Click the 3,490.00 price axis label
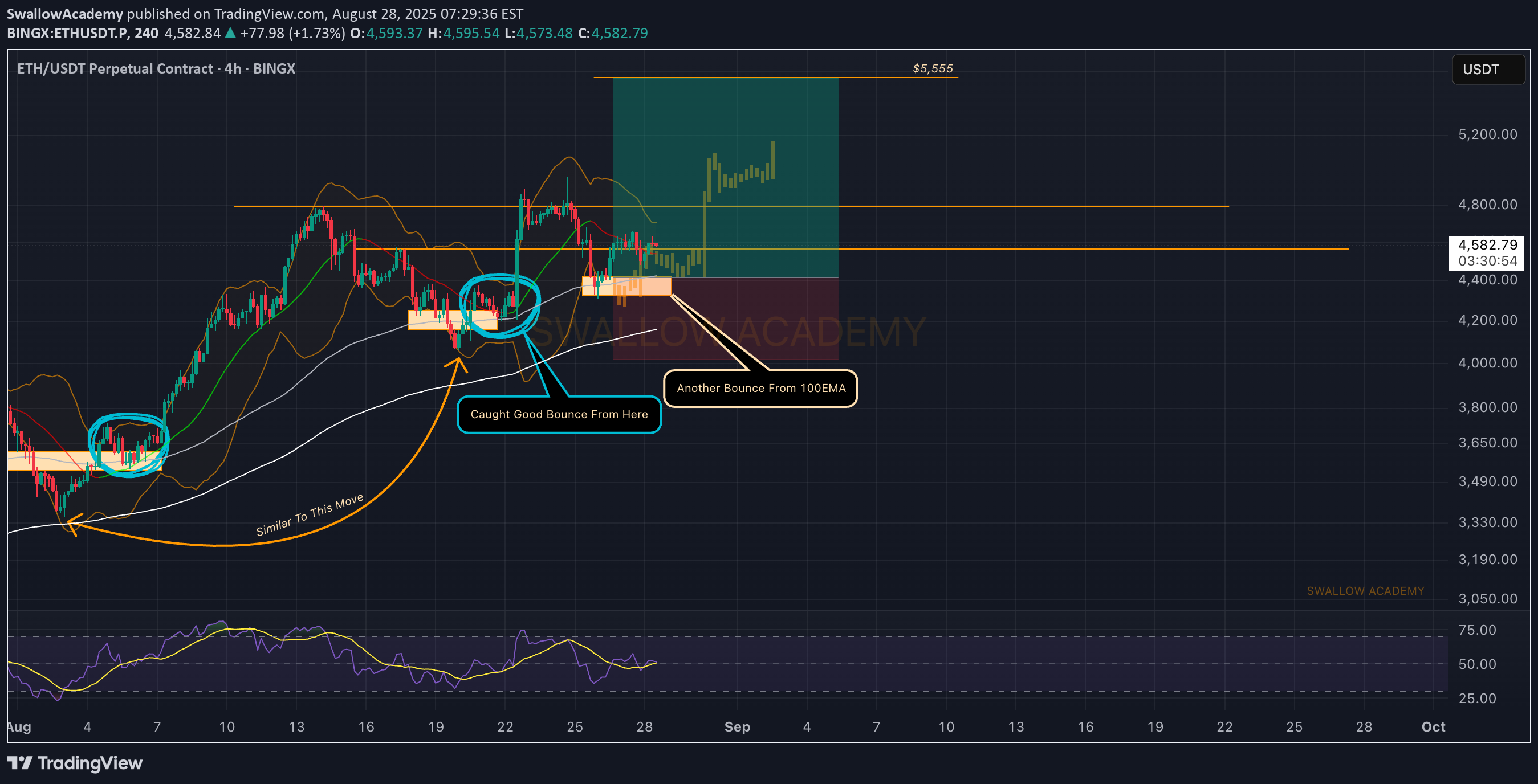The image size is (1538, 784). click(1487, 481)
